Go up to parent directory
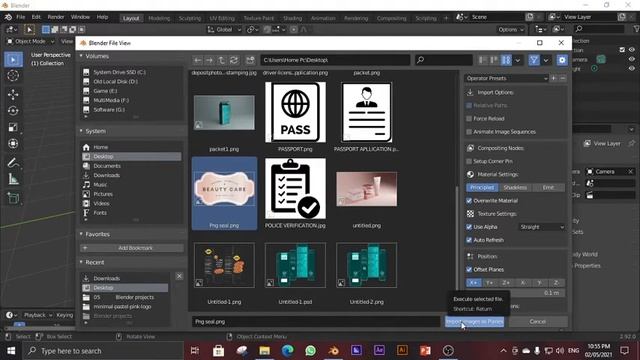The image size is (640, 360). tap(221, 60)
